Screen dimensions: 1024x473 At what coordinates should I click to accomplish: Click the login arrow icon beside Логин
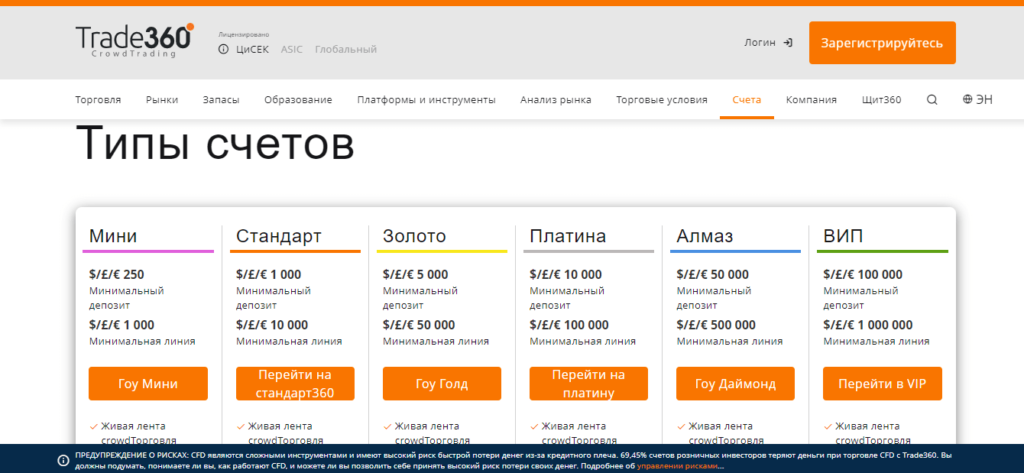pyautogui.click(x=788, y=42)
